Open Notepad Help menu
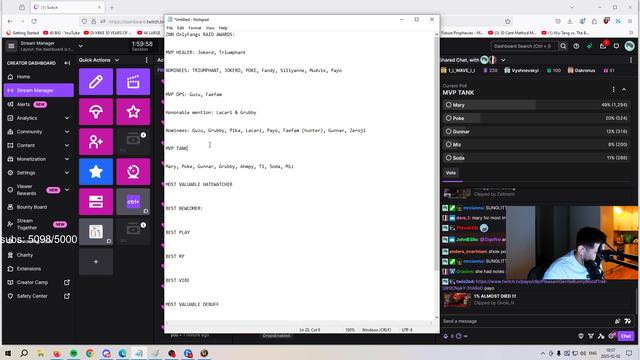The width and height of the screenshot is (640, 360). 223,28
